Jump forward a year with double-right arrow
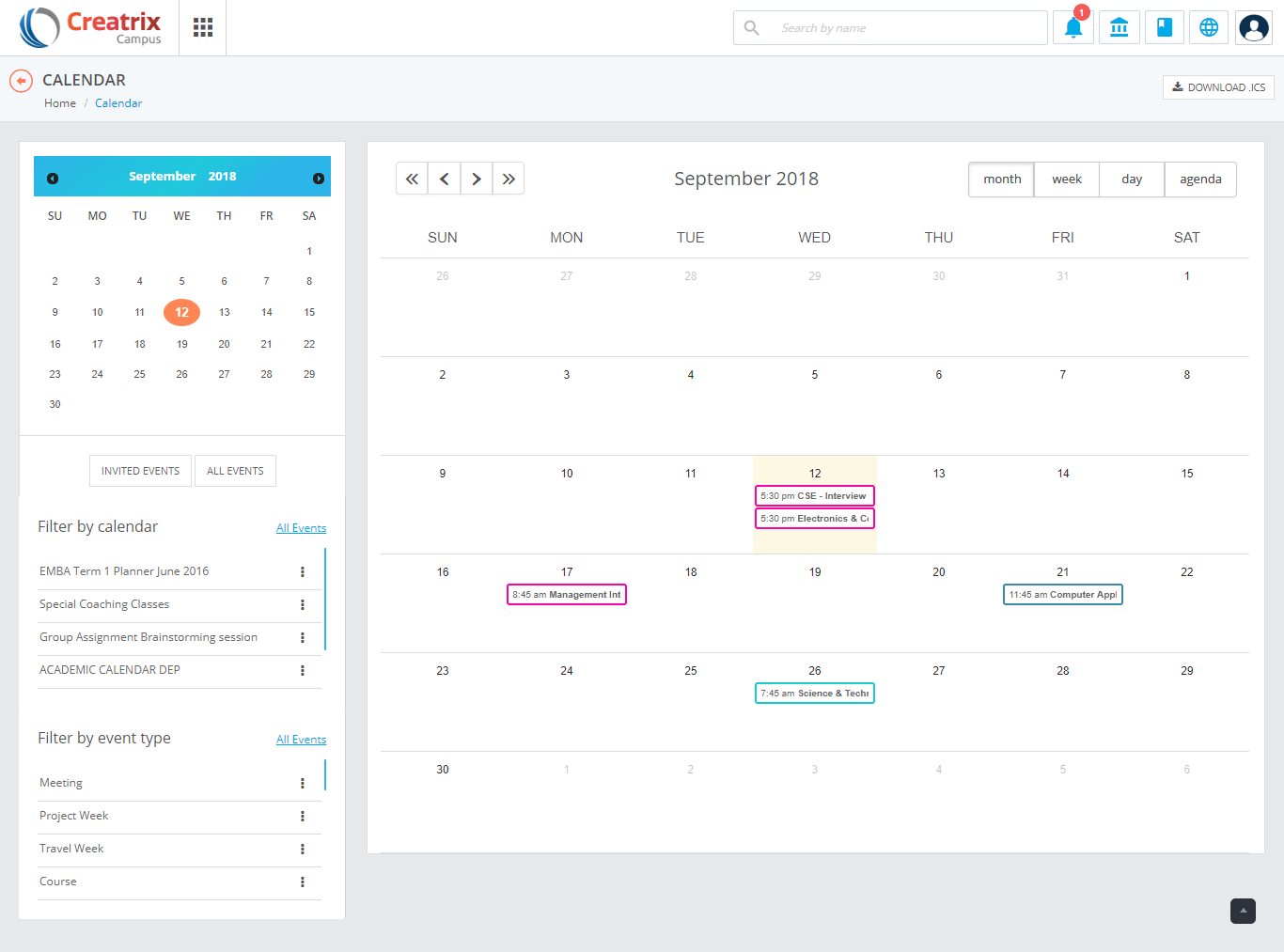This screenshot has width=1284, height=952. click(509, 179)
